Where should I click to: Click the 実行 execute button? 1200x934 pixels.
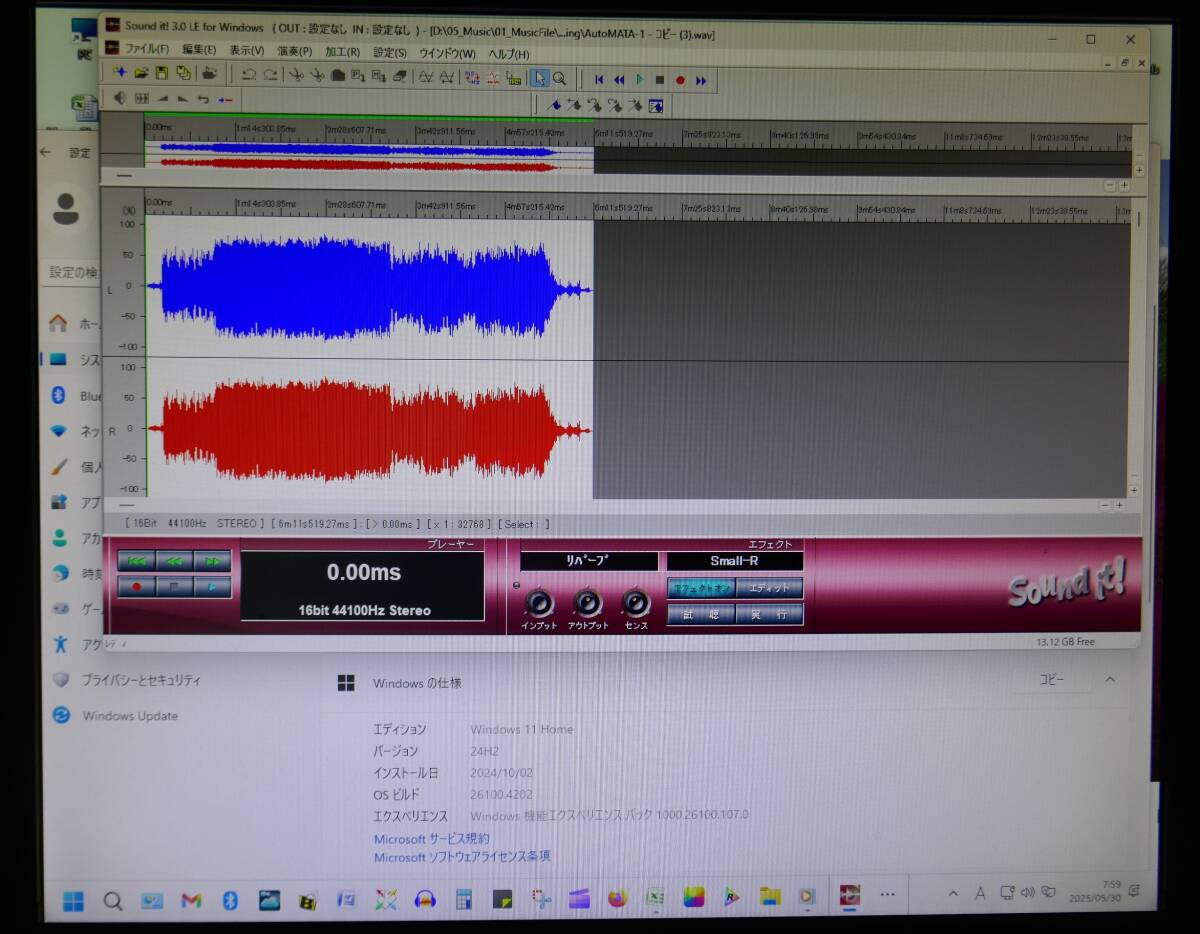[x=769, y=614]
